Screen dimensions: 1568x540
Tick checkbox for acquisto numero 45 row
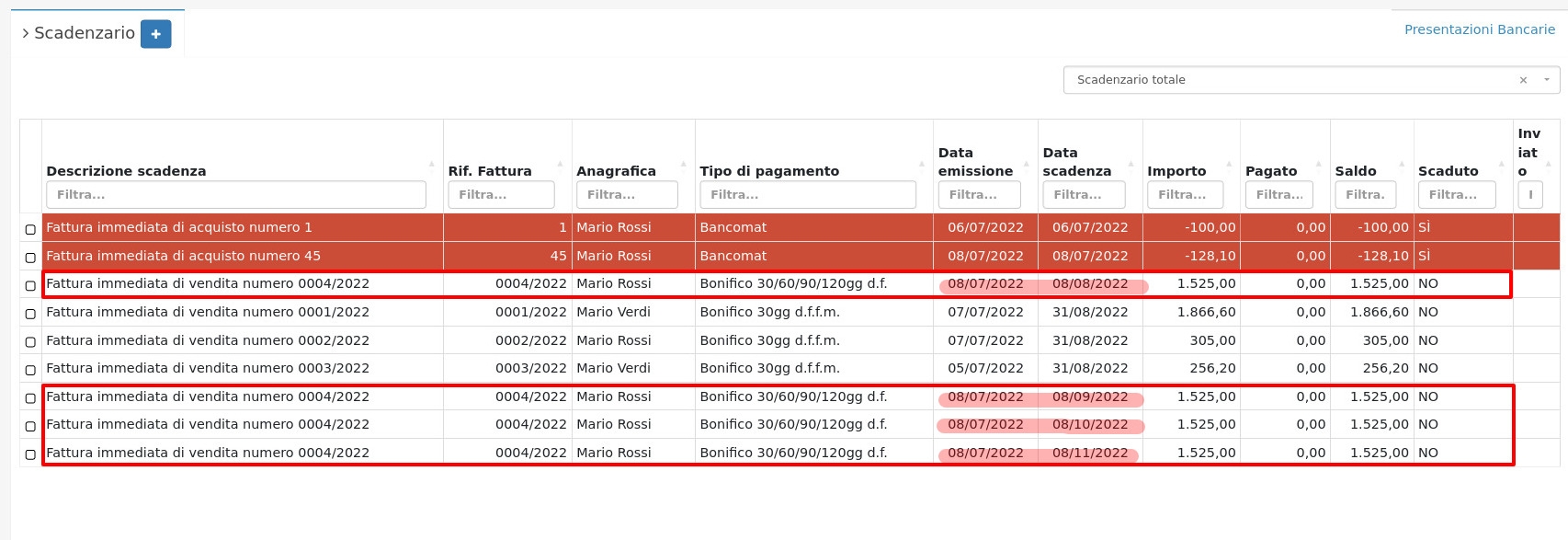30,258
